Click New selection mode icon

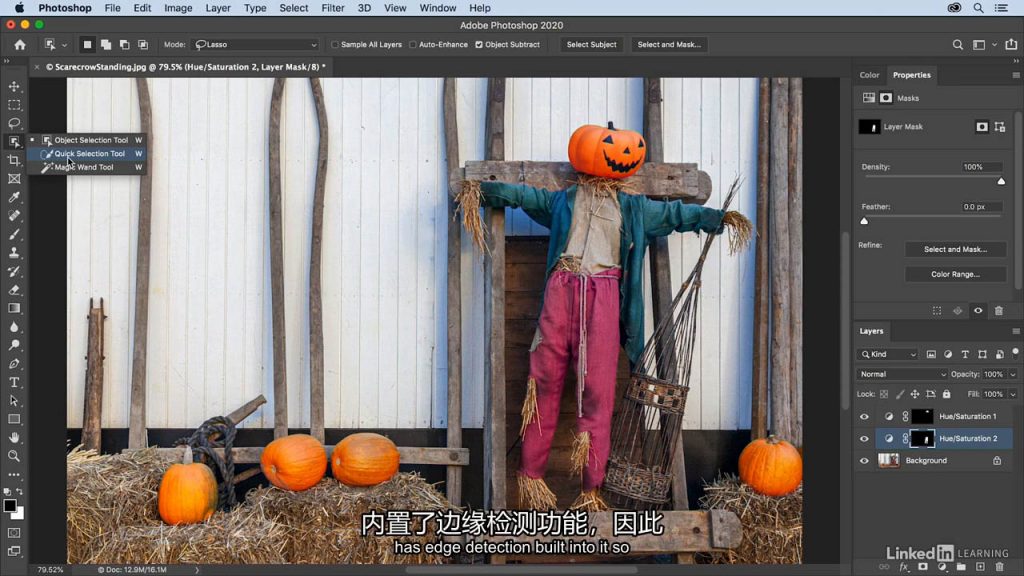tap(87, 44)
